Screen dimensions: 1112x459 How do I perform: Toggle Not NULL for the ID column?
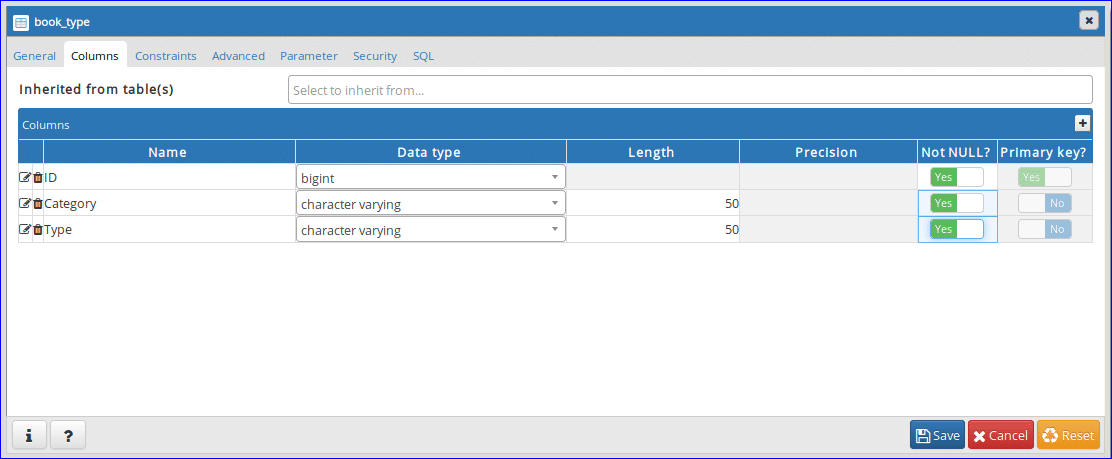[956, 177]
